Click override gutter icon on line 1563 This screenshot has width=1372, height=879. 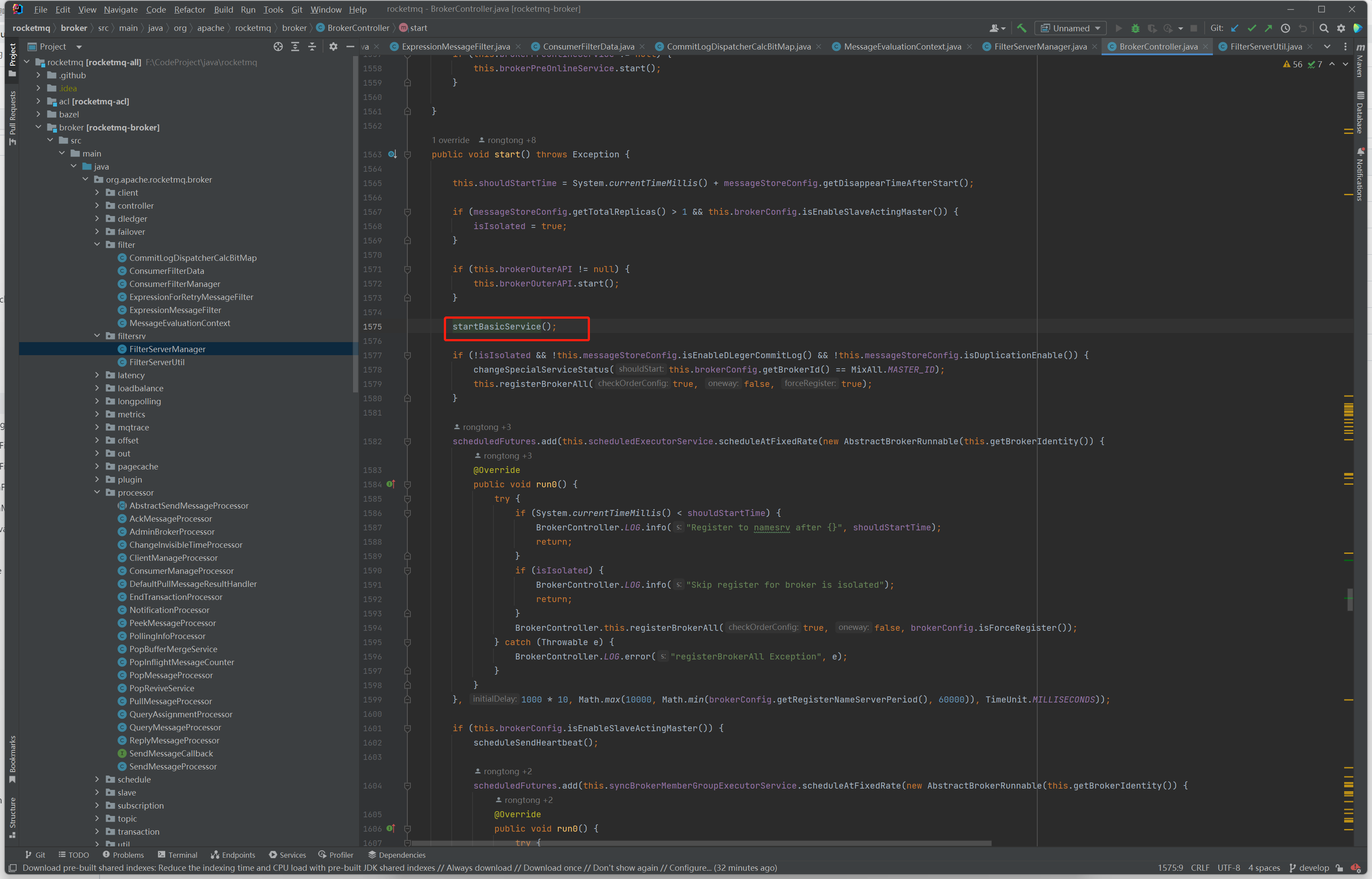(x=392, y=154)
